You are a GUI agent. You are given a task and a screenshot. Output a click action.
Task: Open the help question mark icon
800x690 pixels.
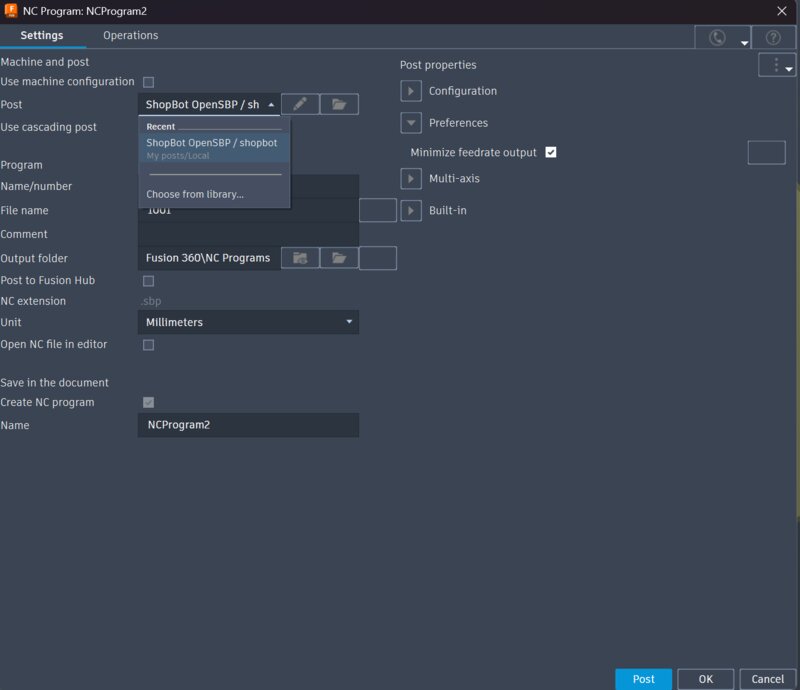773,37
